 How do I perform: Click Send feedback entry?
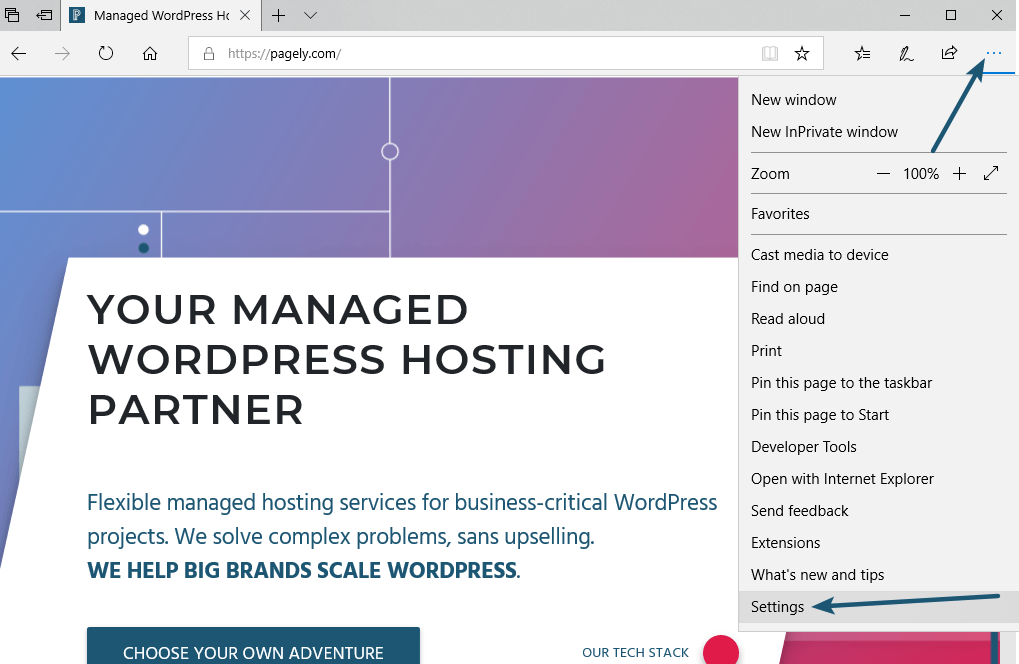pos(879,511)
